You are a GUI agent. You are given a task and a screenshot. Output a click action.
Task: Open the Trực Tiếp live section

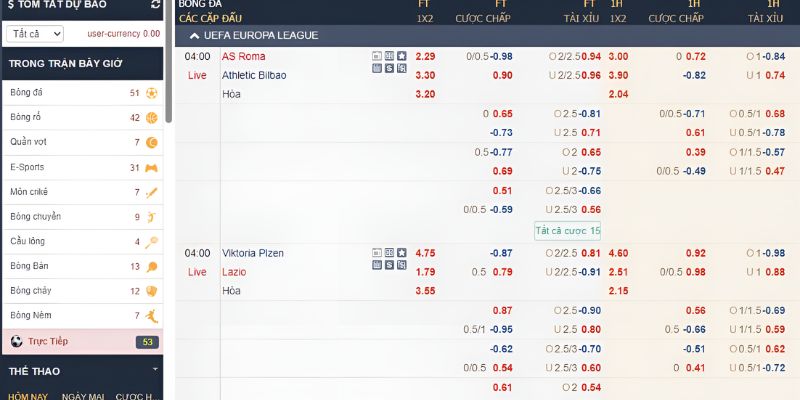[x=83, y=342]
